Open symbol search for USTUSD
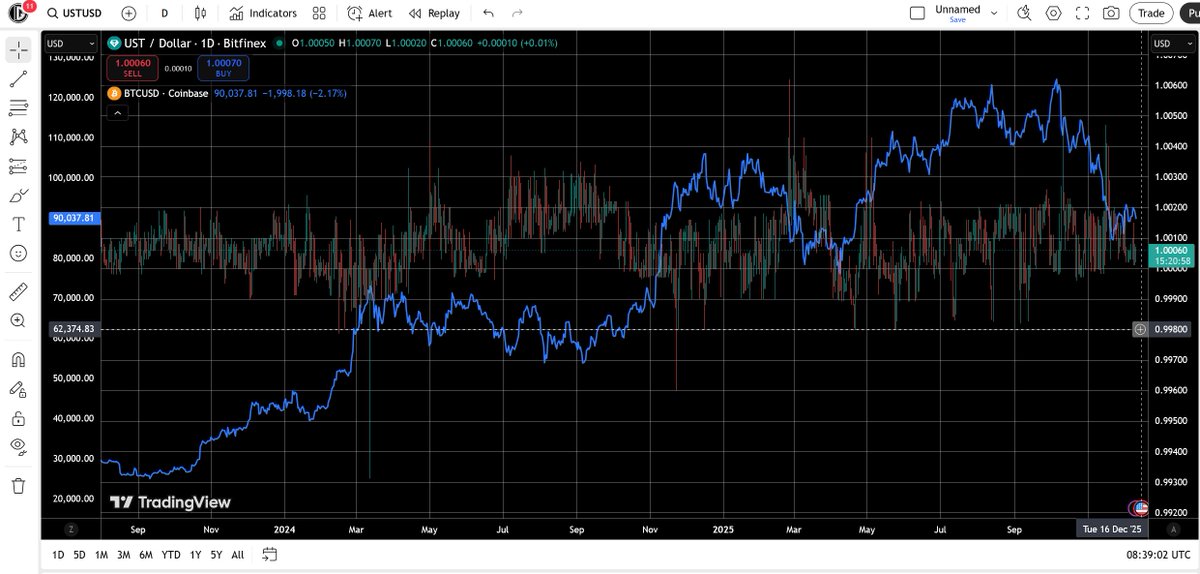The width and height of the screenshot is (1200, 574). pos(76,13)
